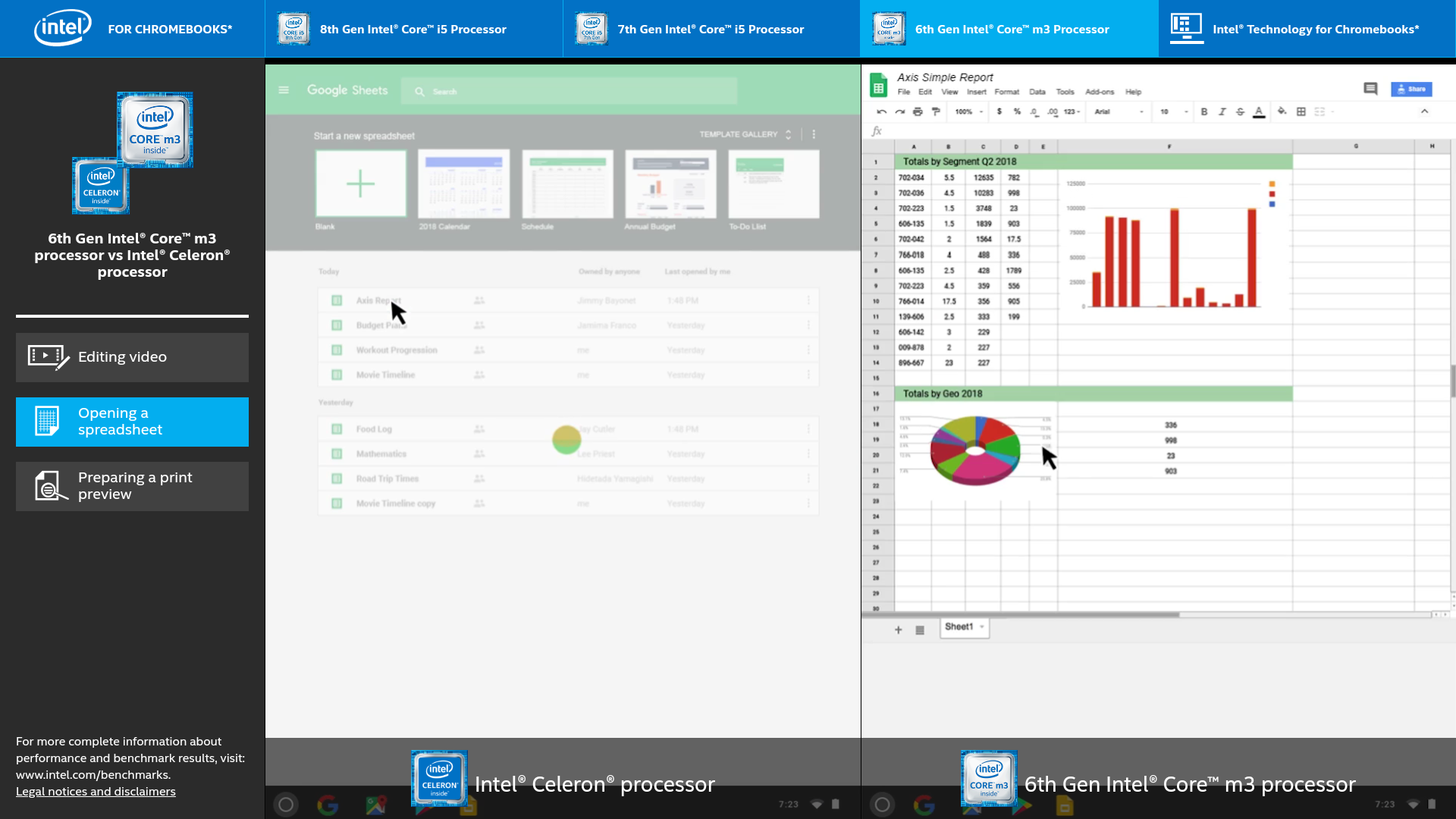Open the Google Sheets hamburger menu
Screen dimensions: 1456x819
(284, 90)
